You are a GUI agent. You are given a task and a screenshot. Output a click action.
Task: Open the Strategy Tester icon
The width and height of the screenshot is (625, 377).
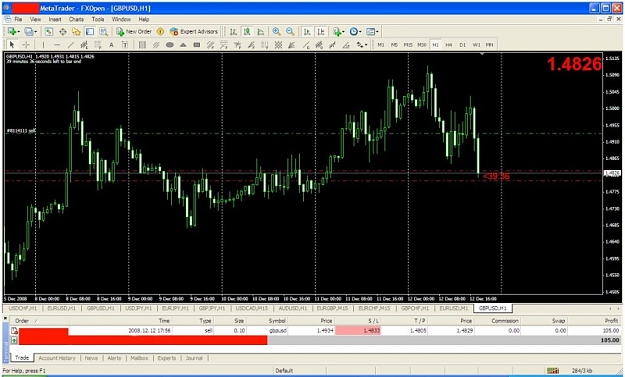click(104, 31)
